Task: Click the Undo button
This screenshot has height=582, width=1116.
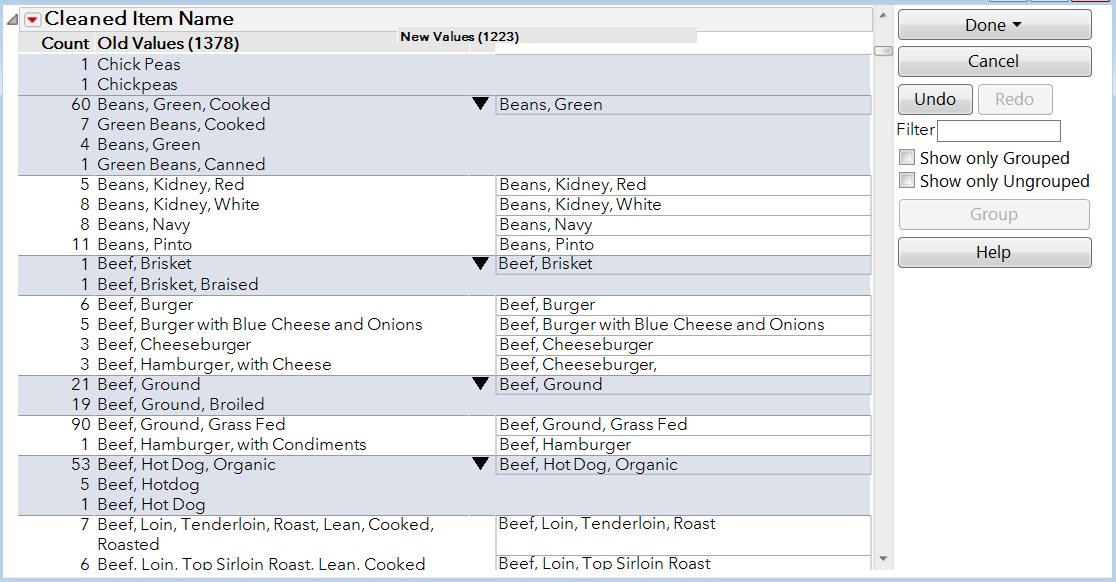Action: (x=935, y=99)
